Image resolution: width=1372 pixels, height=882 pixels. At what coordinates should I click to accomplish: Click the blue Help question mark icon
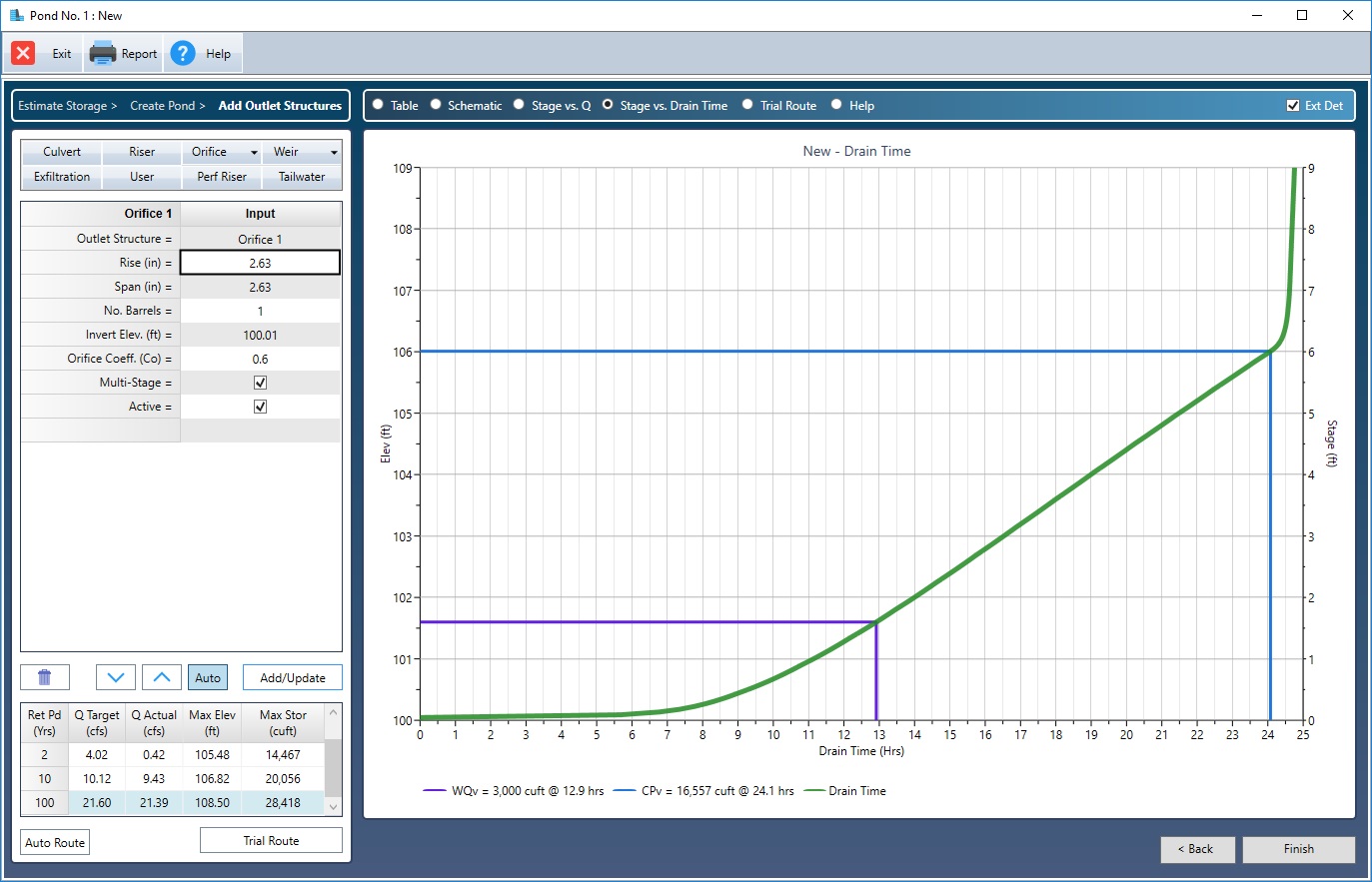(182, 54)
